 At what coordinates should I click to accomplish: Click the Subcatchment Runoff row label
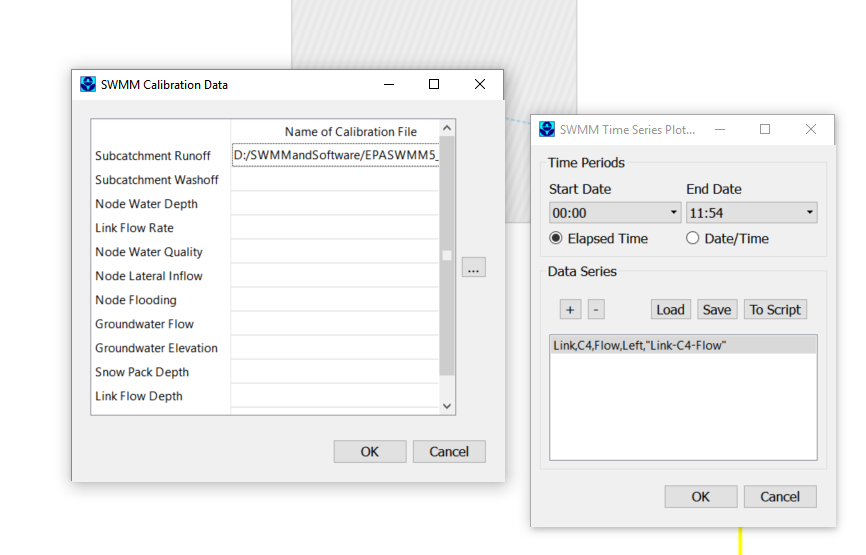152,156
